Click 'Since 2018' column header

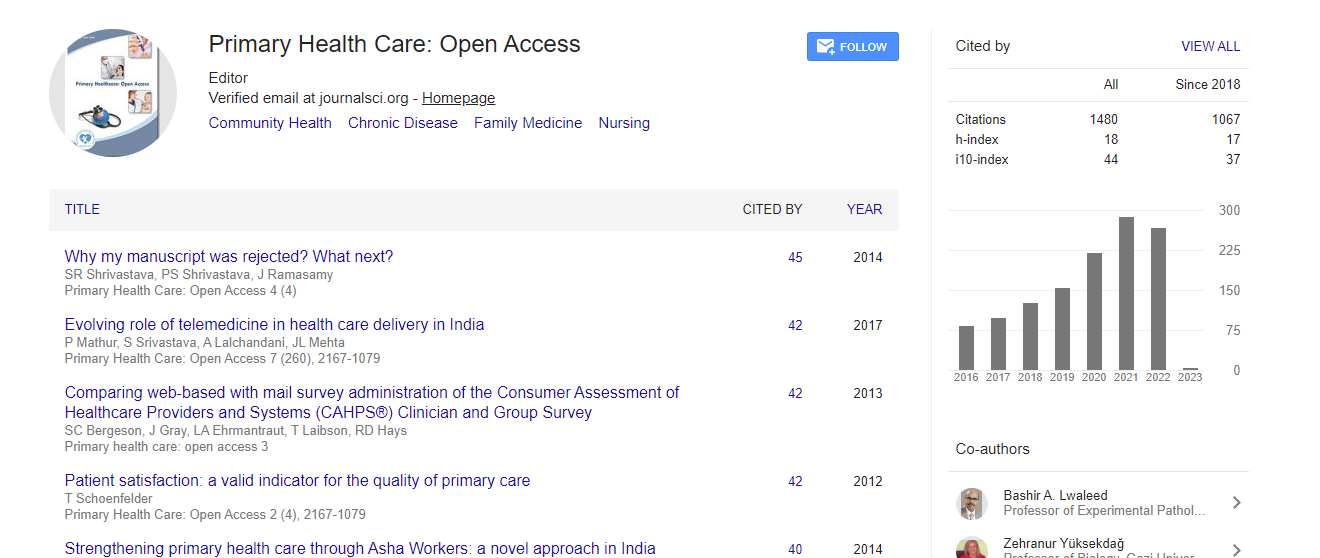pyautogui.click(x=1208, y=84)
